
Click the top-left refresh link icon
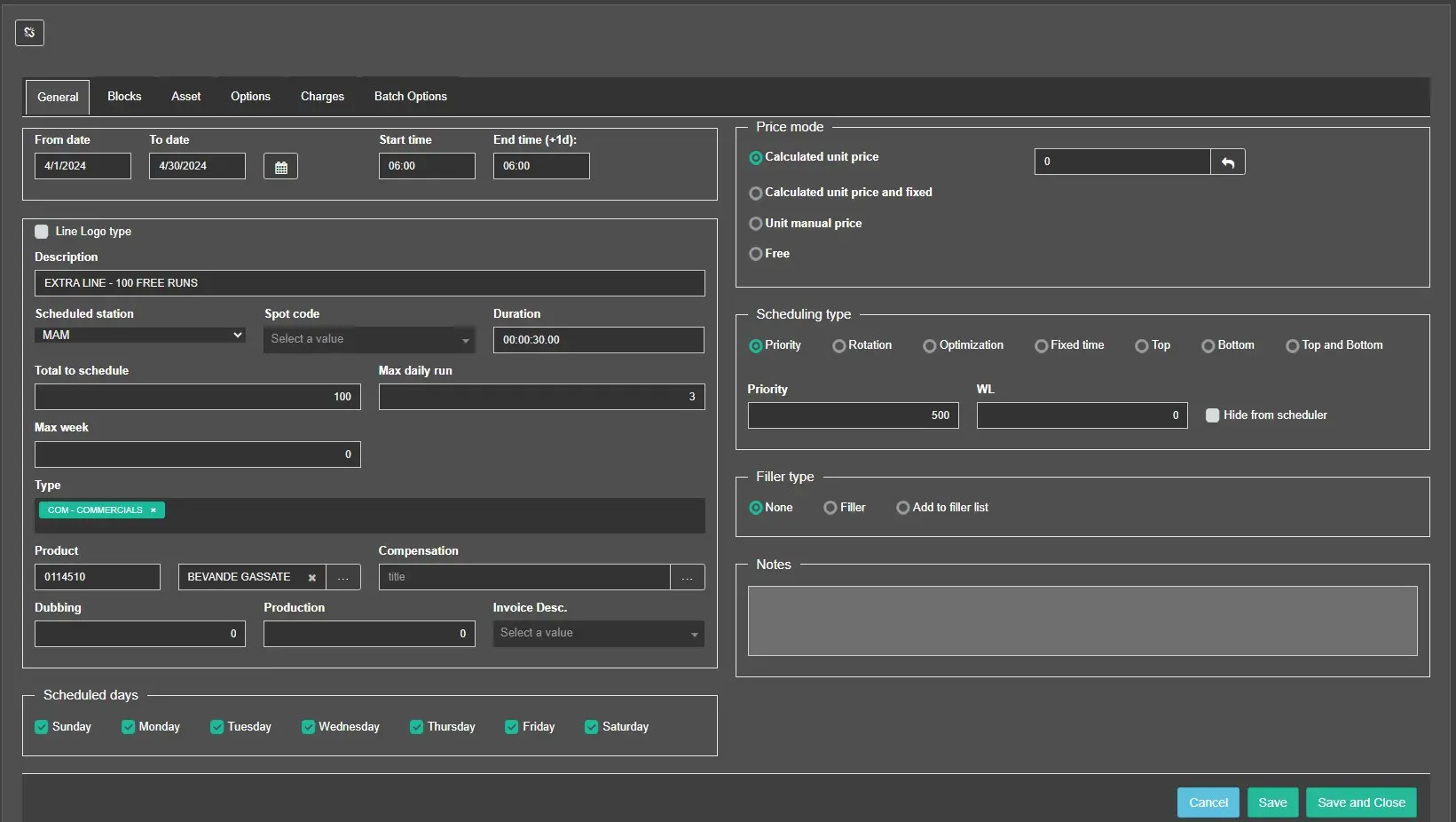pos(29,33)
